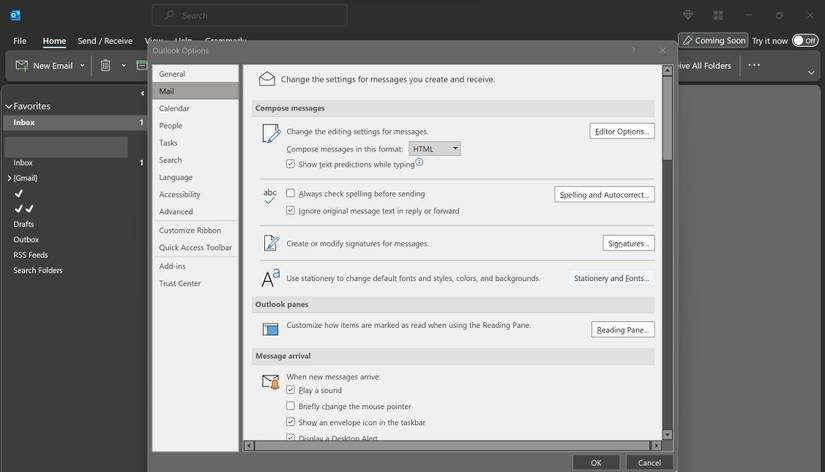The image size is (825, 472).
Task: Open the Search options category
Action: pyautogui.click(x=195, y=160)
